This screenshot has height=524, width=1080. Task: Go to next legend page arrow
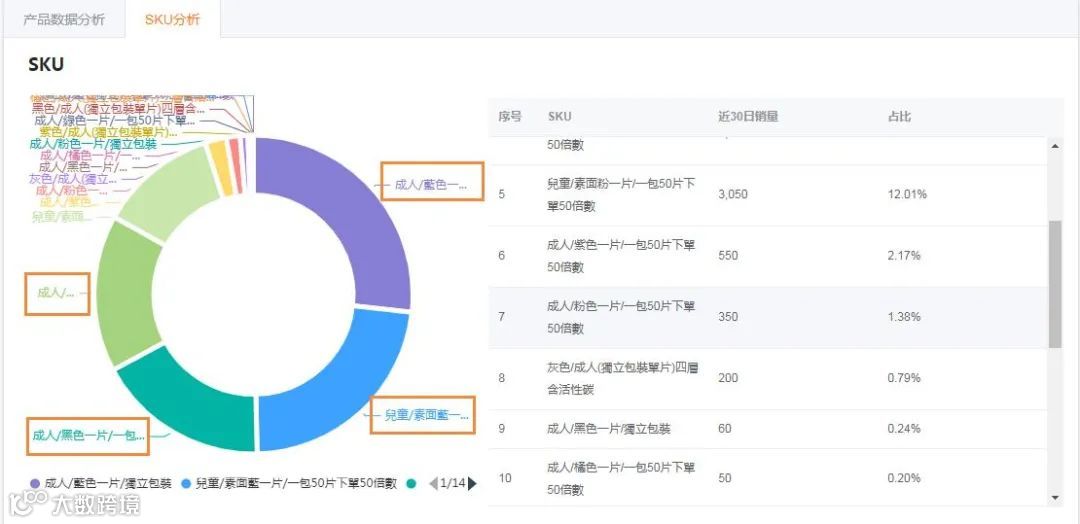472,484
